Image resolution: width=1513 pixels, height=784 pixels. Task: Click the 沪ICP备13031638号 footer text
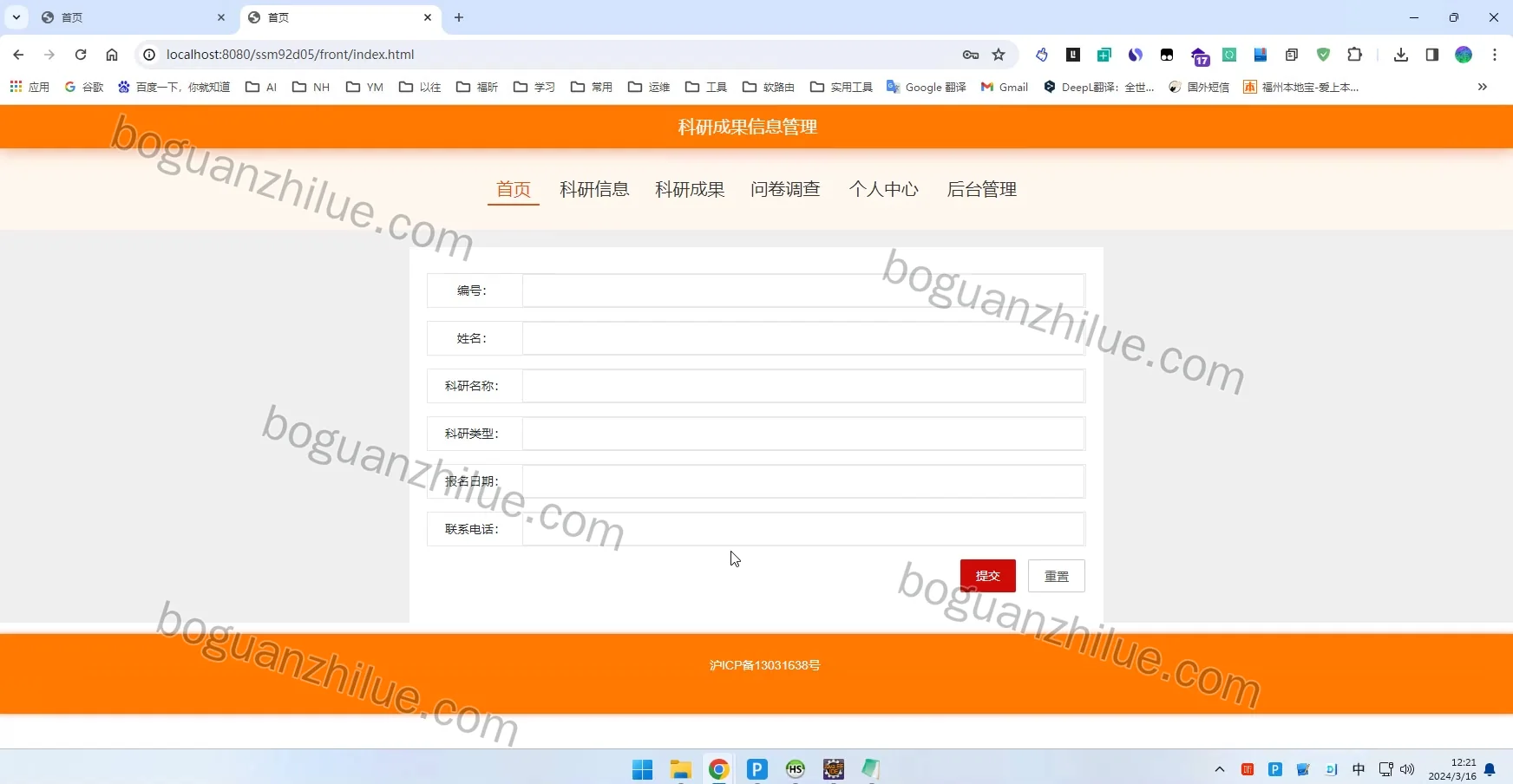764,665
